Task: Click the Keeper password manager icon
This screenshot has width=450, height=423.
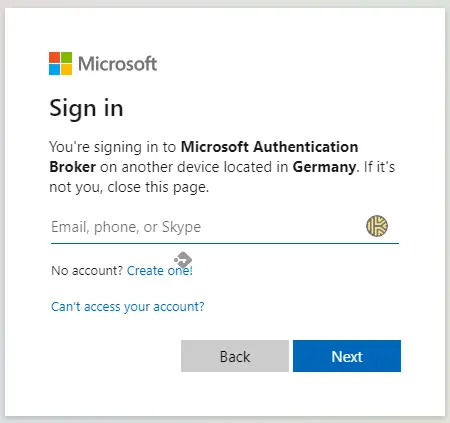Action: (x=377, y=226)
